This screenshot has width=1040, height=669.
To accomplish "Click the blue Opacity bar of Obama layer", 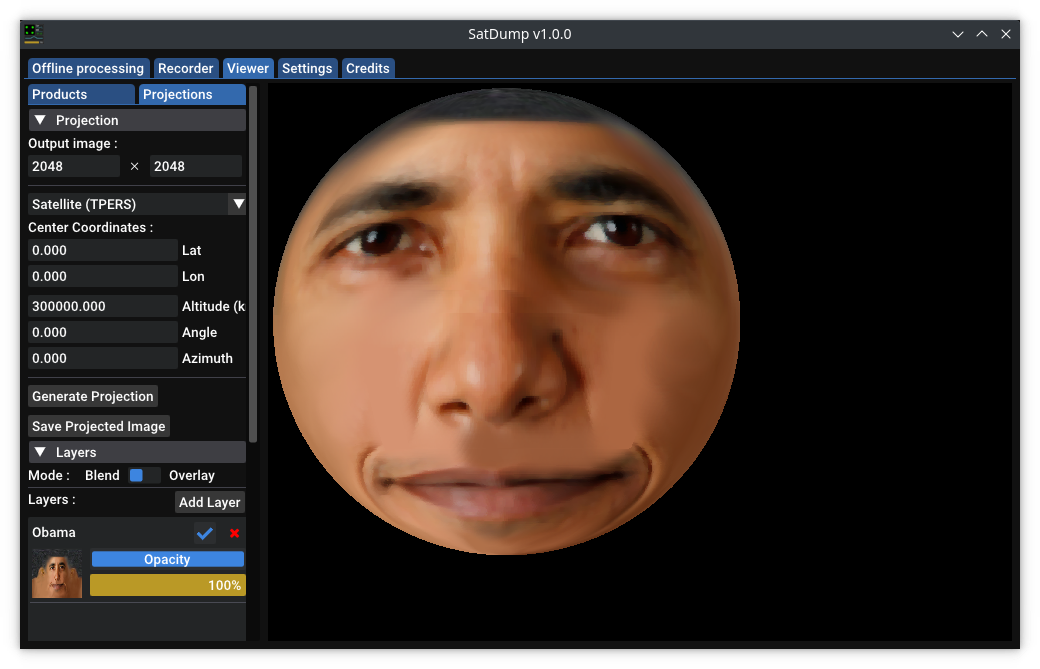I will [x=168, y=560].
